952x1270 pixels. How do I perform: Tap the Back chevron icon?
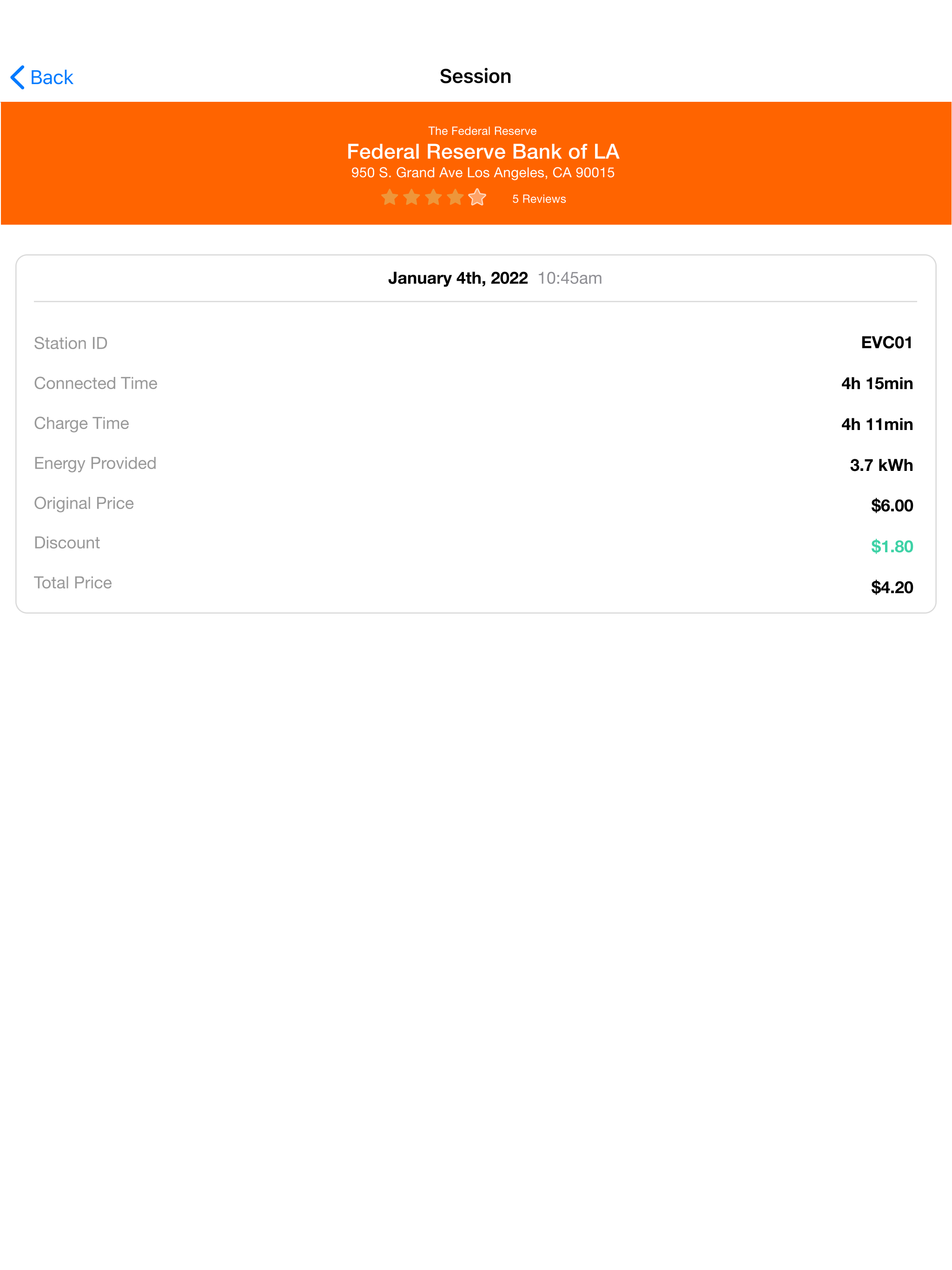18,77
